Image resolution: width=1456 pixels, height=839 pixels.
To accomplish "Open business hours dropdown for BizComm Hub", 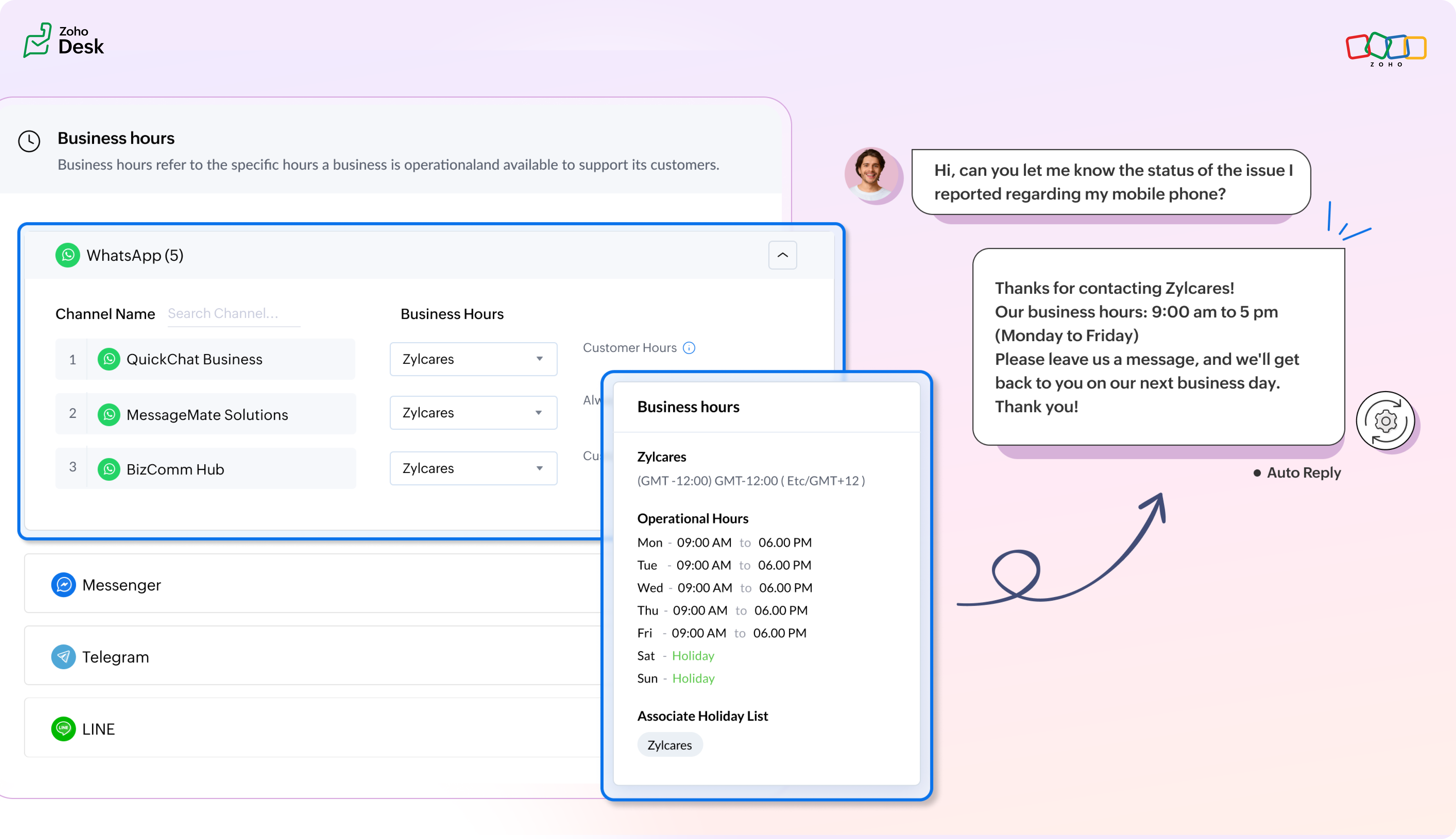I will pos(473,469).
